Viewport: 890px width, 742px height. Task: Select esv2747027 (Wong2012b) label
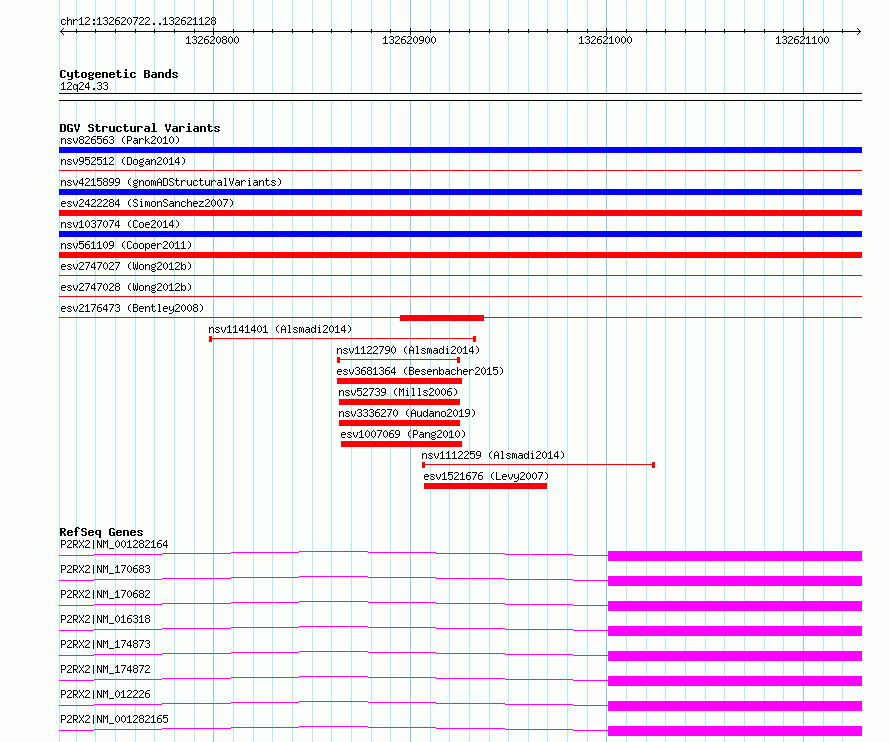(x=126, y=266)
